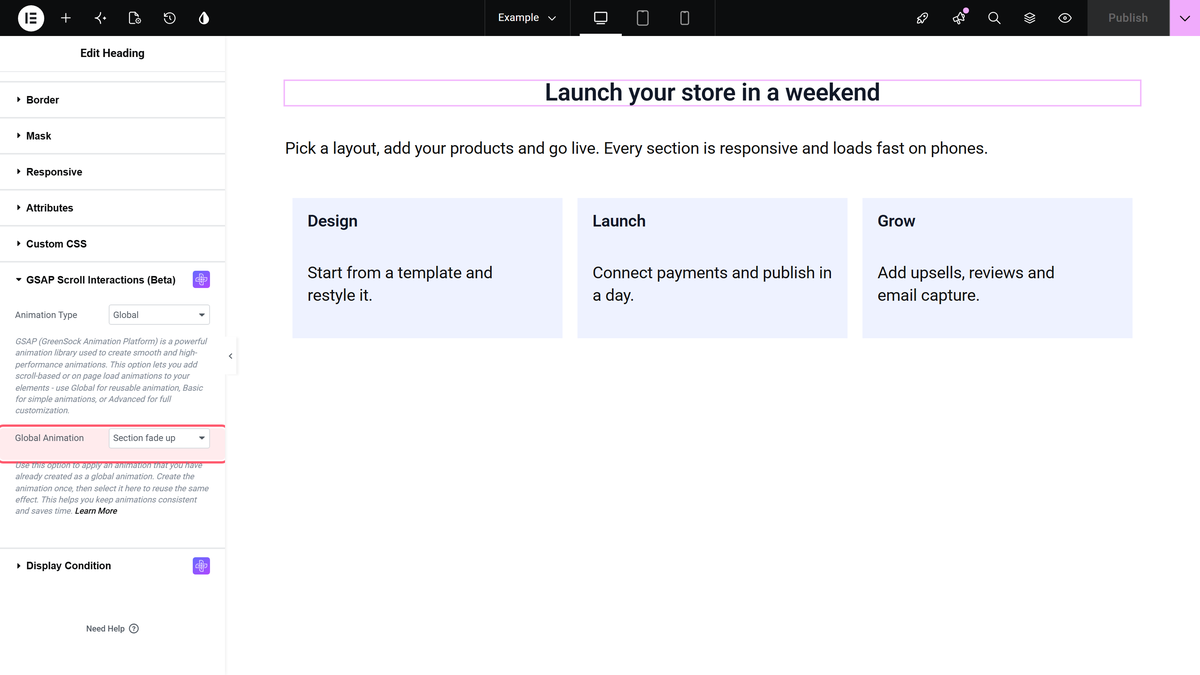
Task: Click the text Add upsells, reviews and email capture
Action: (x=966, y=284)
